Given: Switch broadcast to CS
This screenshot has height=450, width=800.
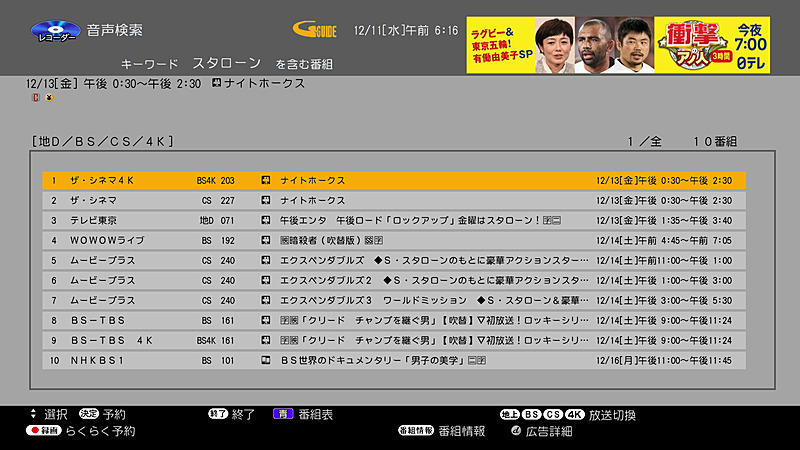Looking at the screenshot, I should (553, 415).
